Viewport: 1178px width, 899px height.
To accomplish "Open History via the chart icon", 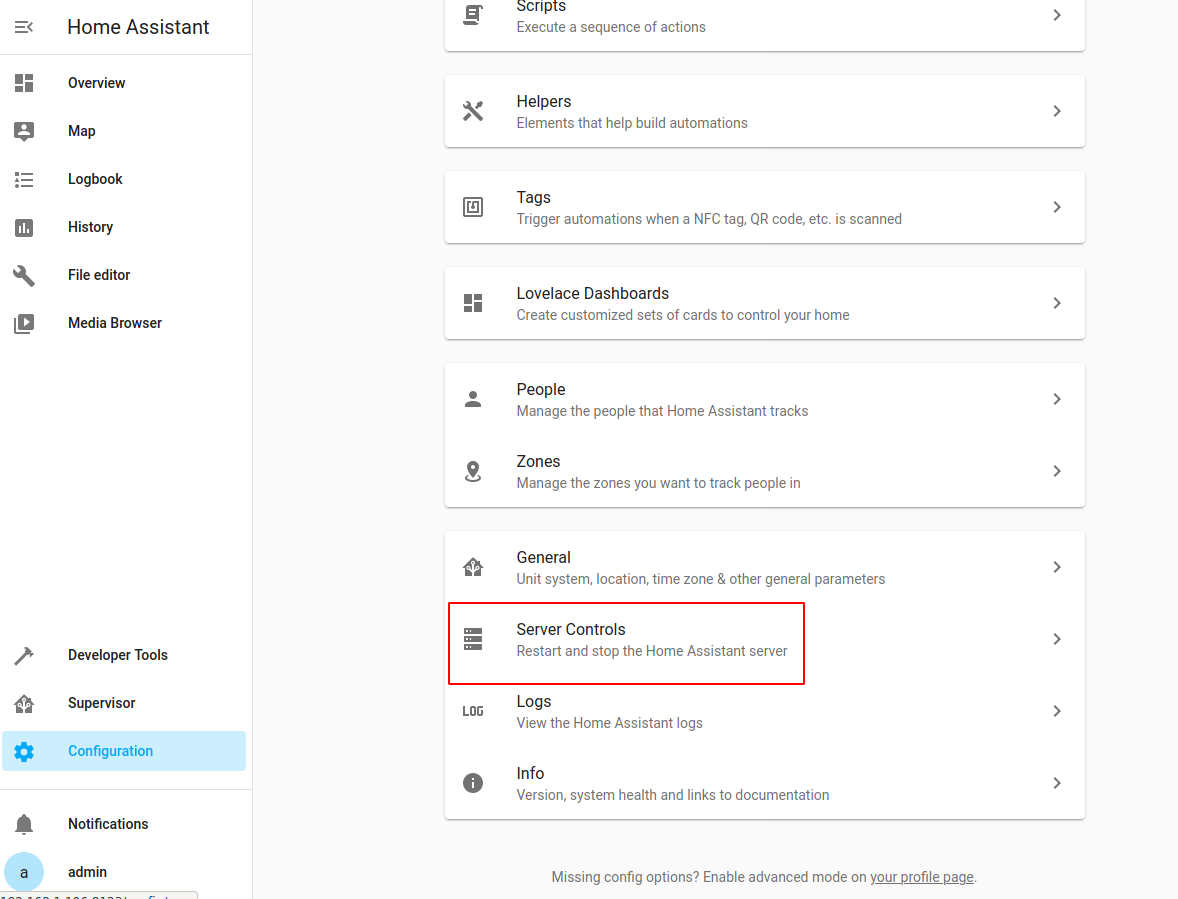I will click(x=24, y=227).
